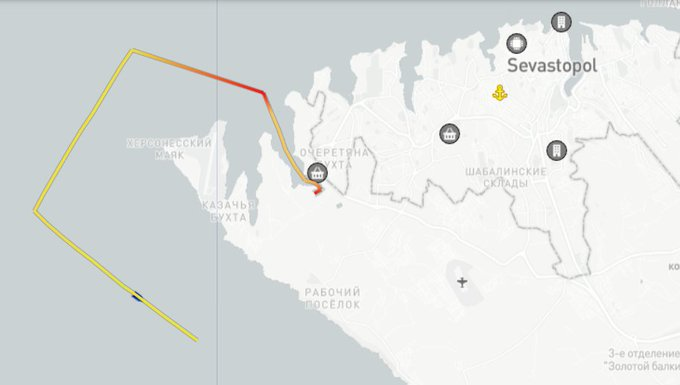Screen dimensions: 680x385
Task: Click the Очеретяна бухта label
Action: click(334, 158)
